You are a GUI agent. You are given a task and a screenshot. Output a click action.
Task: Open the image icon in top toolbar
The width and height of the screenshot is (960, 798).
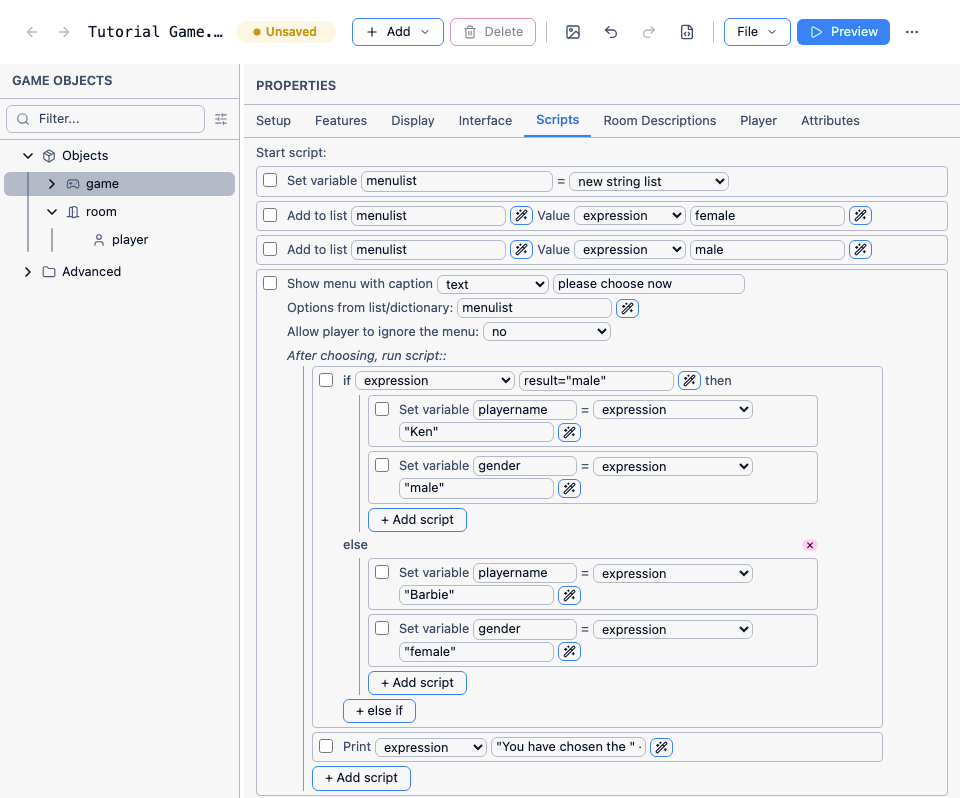click(x=572, y=32)
